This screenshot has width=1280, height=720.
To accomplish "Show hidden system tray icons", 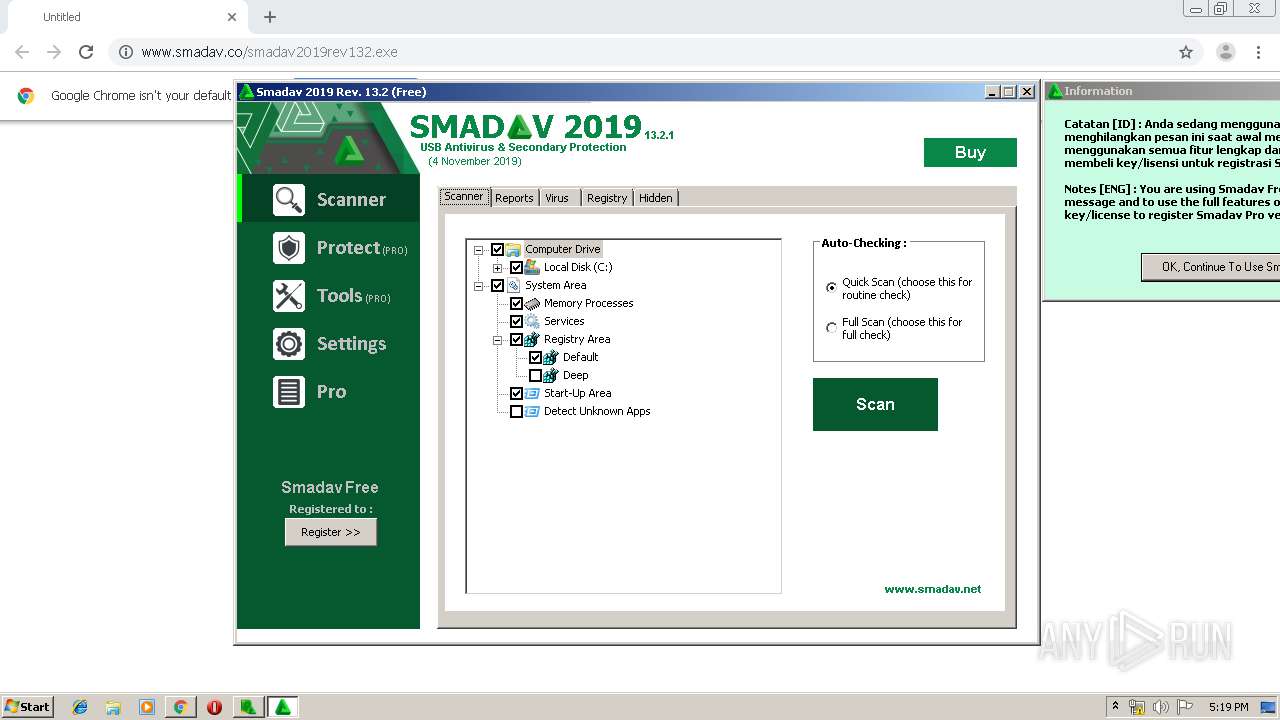I will tap(1115, 707).
